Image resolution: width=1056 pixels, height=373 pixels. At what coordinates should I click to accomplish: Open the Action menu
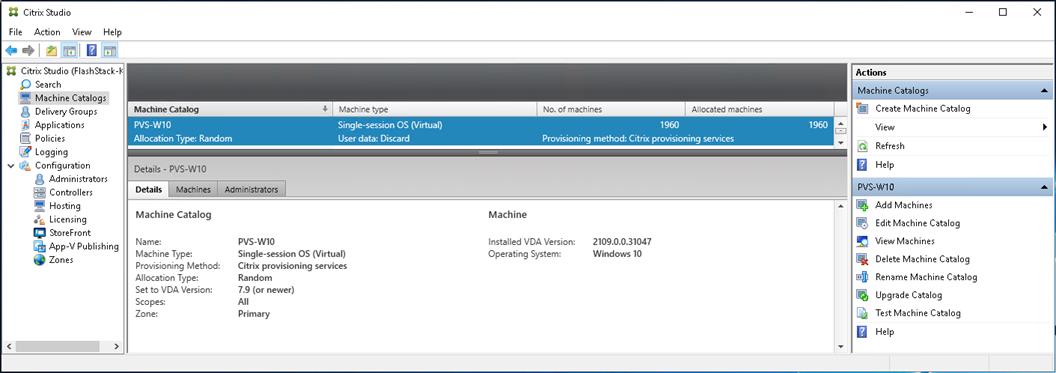pyautogui.click(x=47, y=32)
